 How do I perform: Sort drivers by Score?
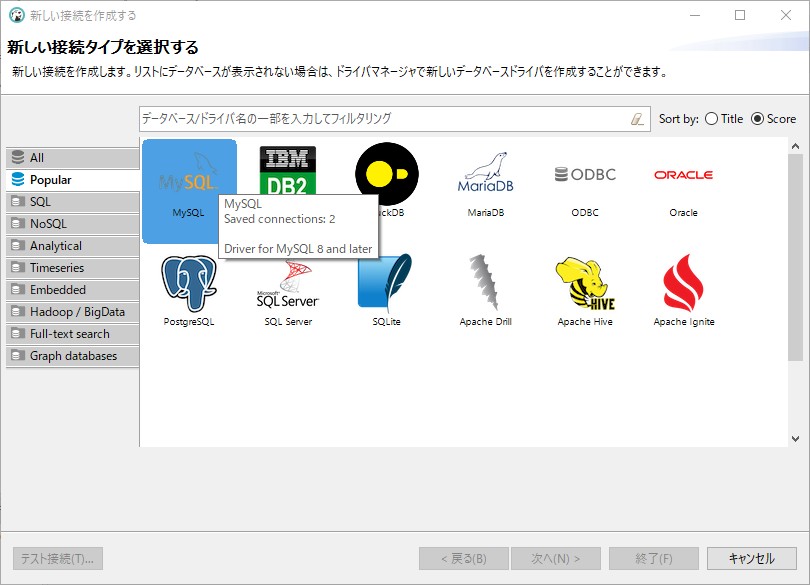(x=773, y=119)
